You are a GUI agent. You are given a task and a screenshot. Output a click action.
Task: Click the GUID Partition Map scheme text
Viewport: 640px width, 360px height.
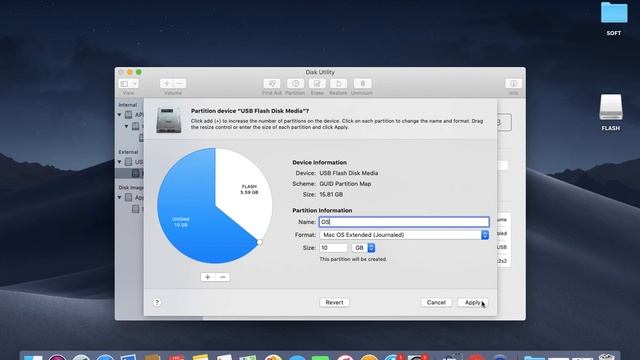pos(345,184)
